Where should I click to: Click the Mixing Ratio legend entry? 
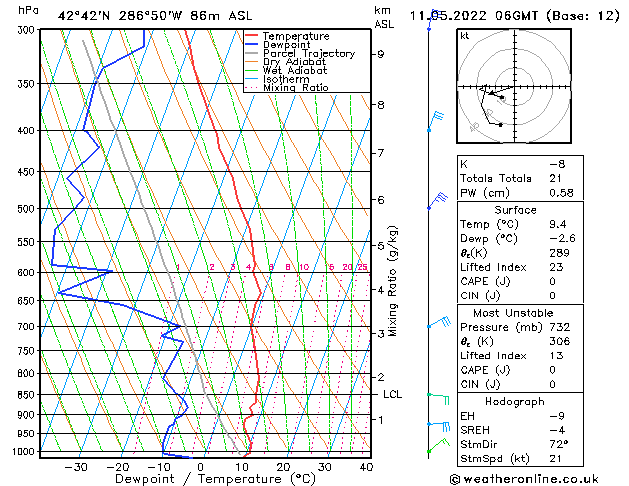(x=296, y=87)
